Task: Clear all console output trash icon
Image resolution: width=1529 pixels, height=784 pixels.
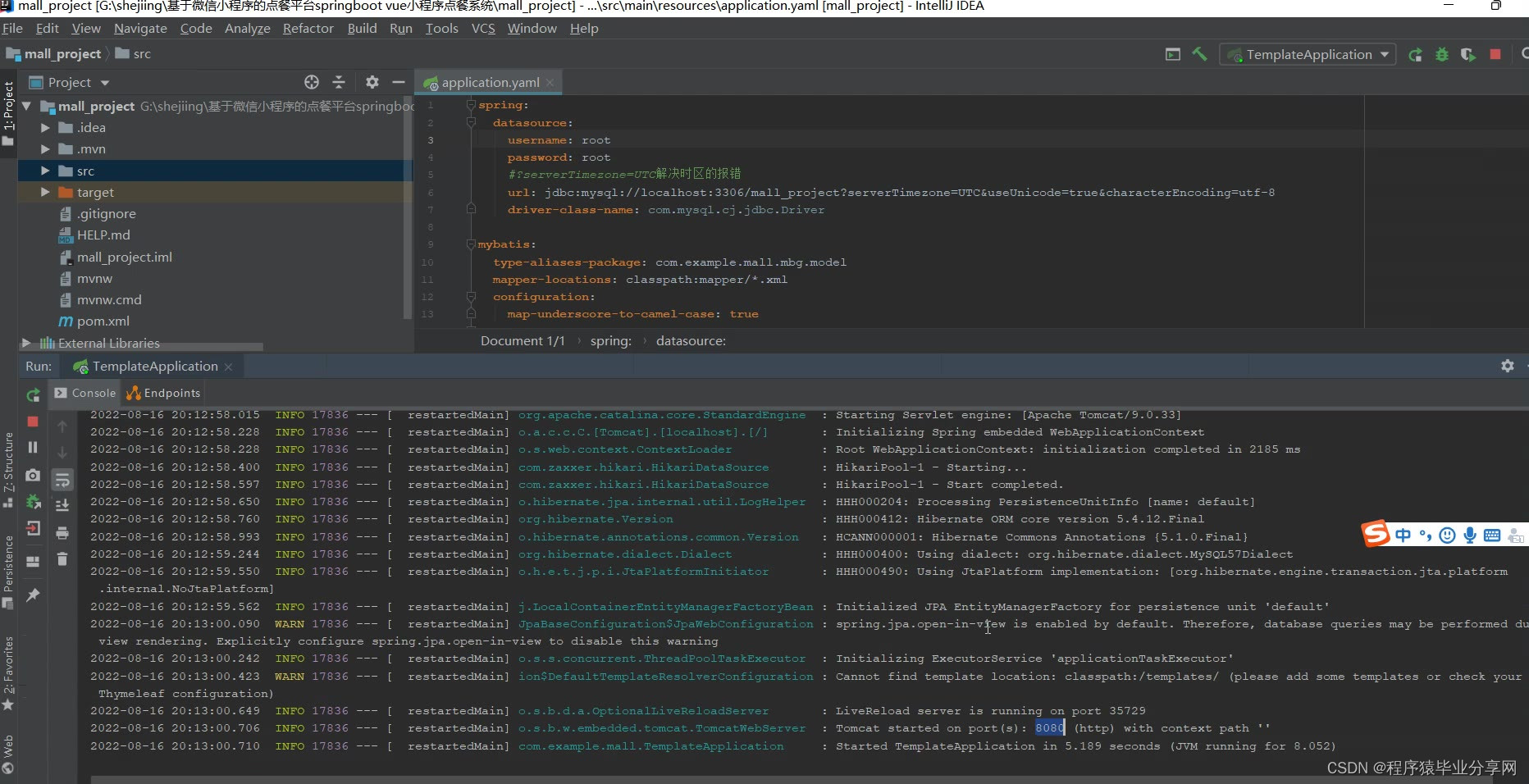Action: pyautogui.click(x=62, y=559)
